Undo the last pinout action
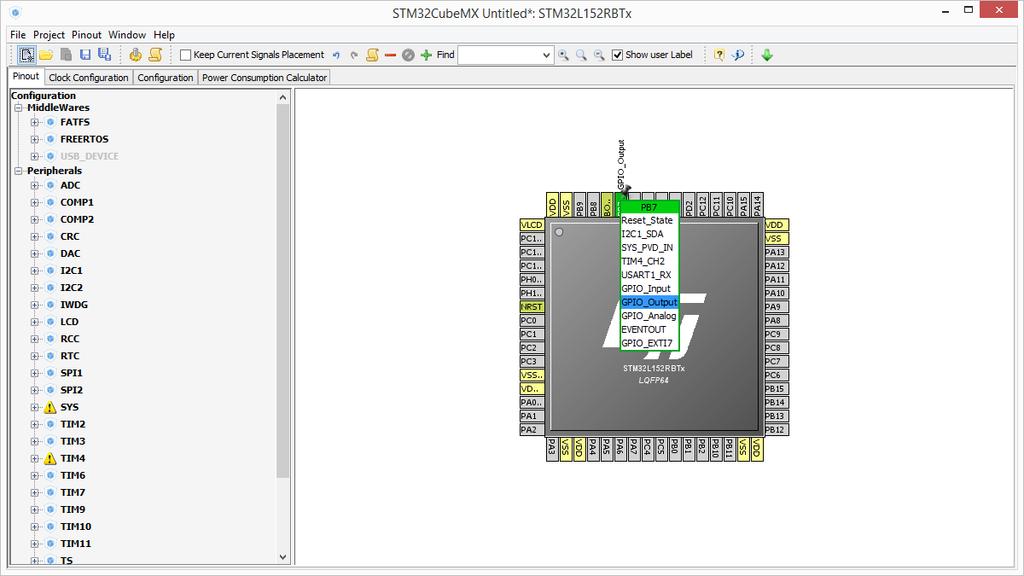 point(336,56)
